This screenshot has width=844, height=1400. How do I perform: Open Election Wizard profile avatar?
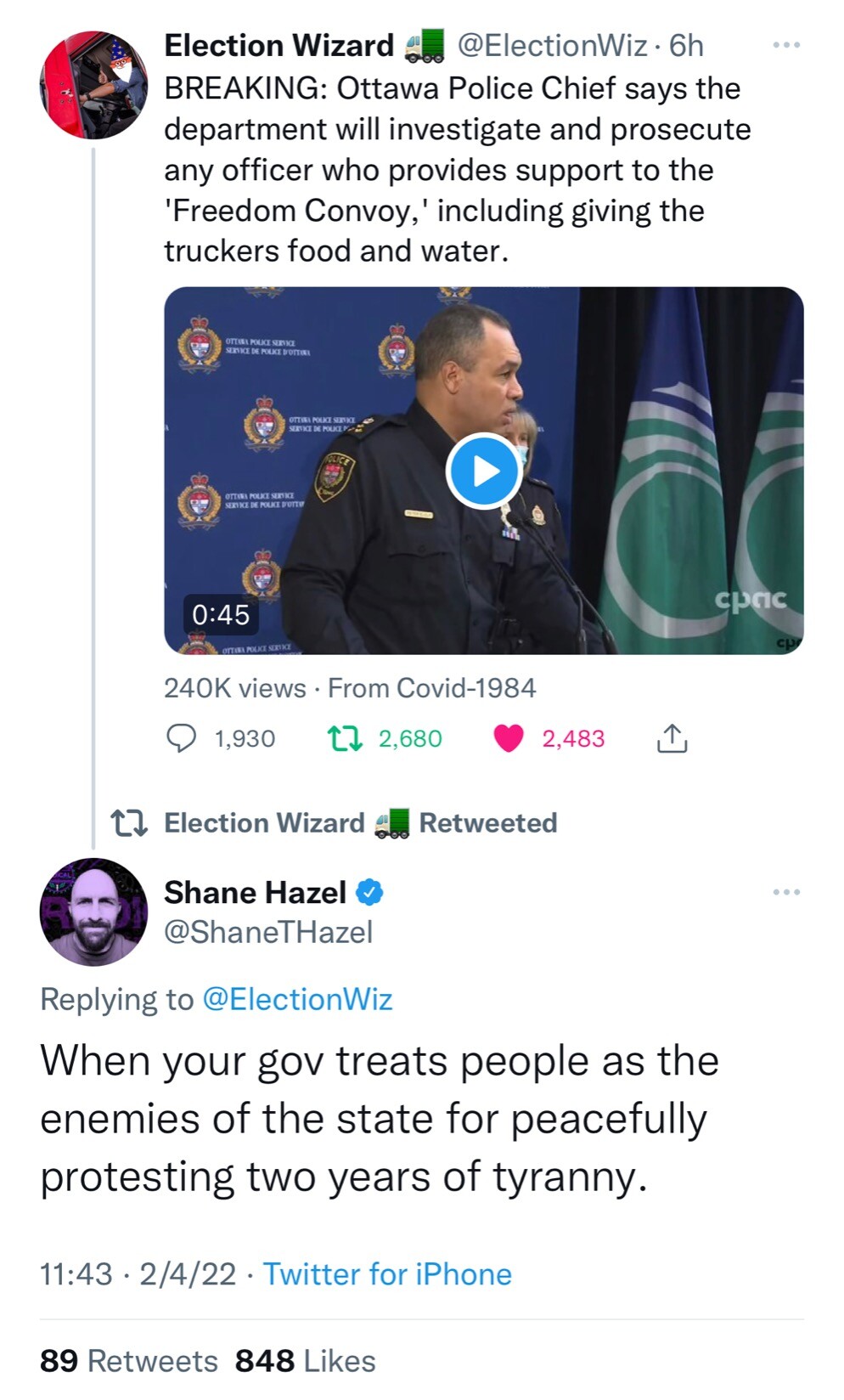(93, 85)
